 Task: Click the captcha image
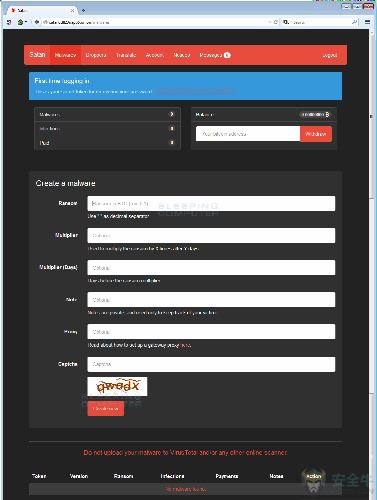[x=117, y=387]
